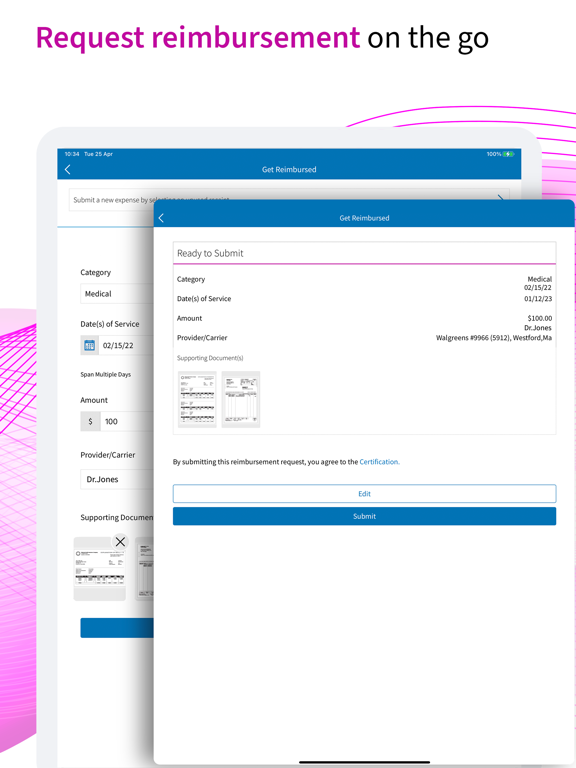
Task: Check battery indicator in rear tablet status bar
Action: pyautogui.click(x=508, y=154)
